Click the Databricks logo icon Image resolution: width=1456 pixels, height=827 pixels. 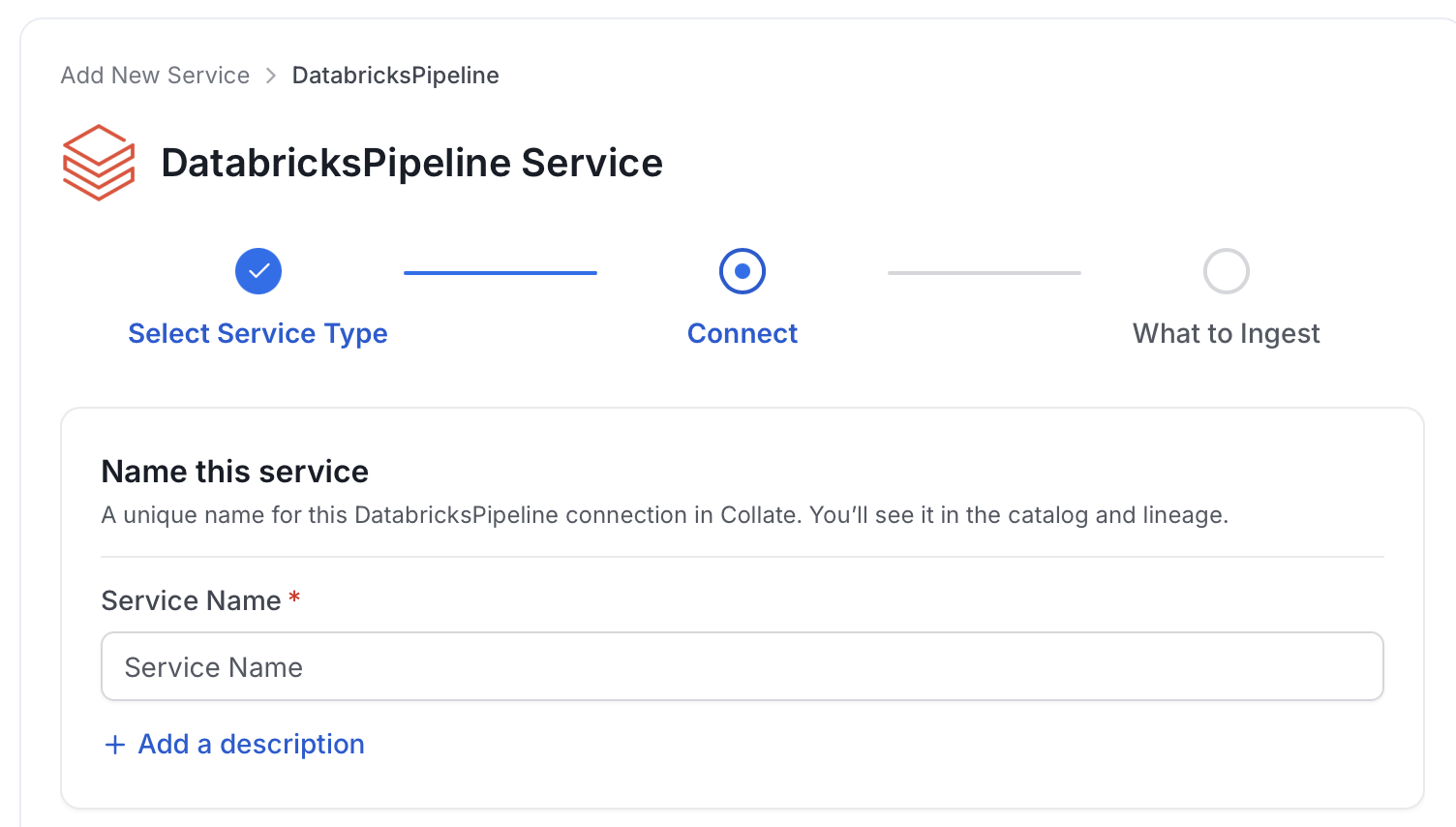coord(99,163)
